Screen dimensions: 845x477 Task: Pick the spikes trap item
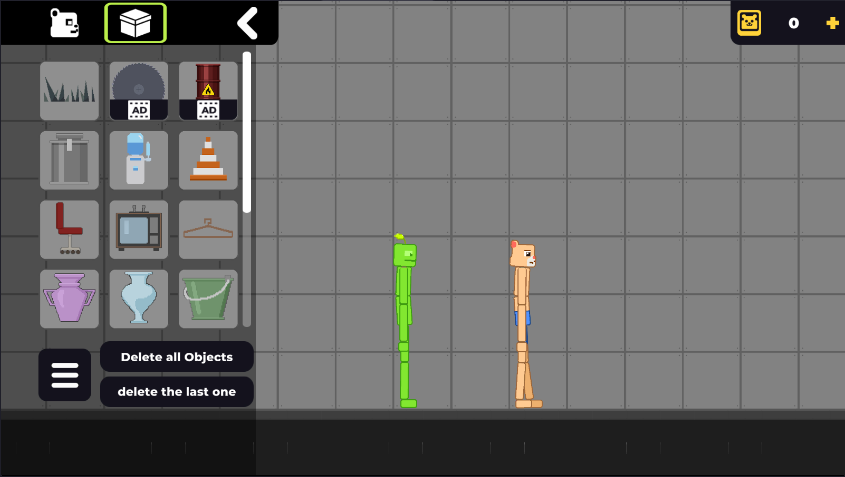[x=70, y=91]
